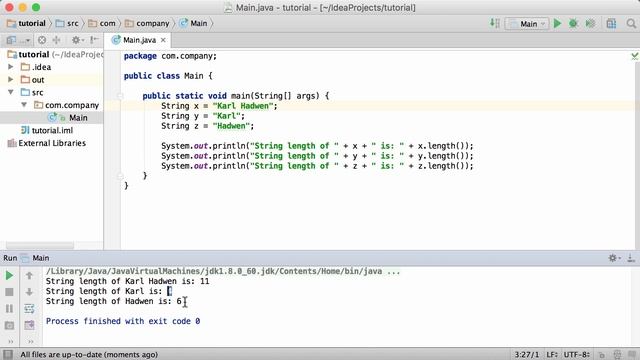Click the tutorial breadcrumb
This screenshot has height=360, width=640.
coord(27,23)
